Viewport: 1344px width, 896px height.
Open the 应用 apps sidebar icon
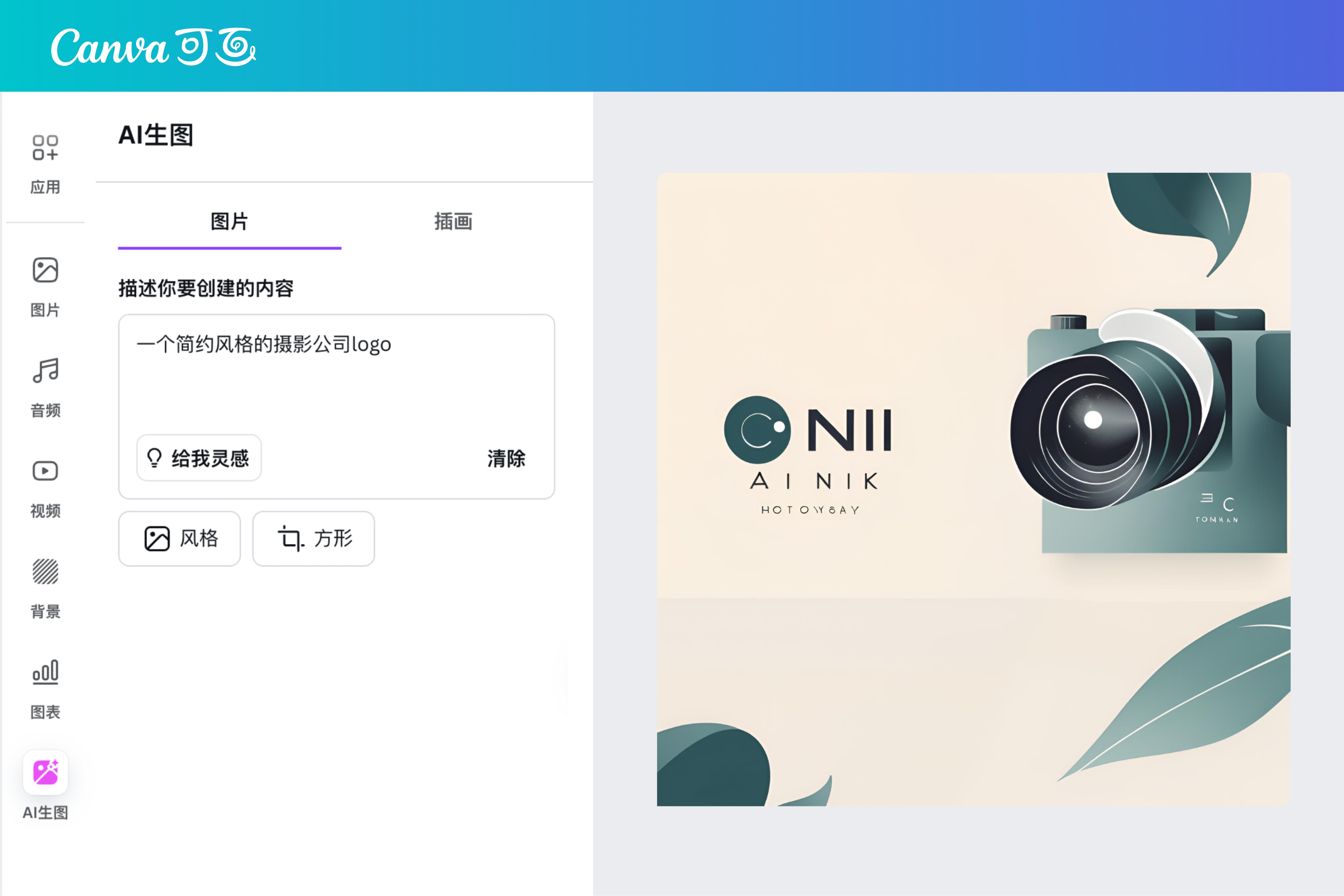(x=45, y=148)
